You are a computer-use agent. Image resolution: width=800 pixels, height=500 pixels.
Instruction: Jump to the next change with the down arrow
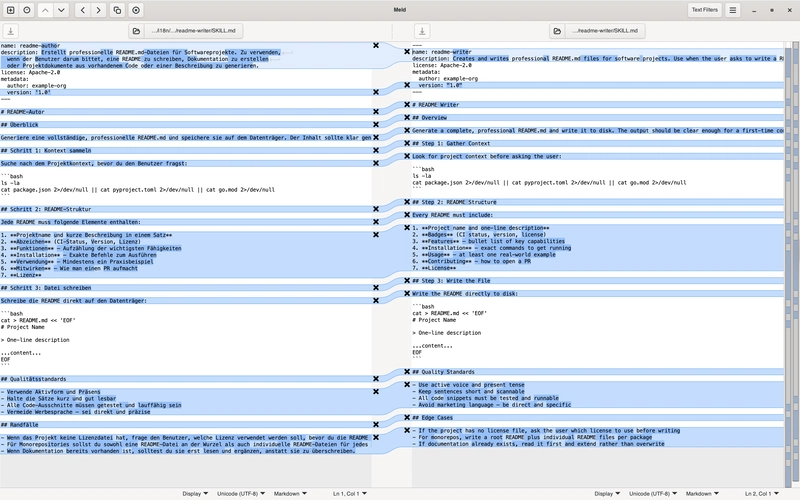coord(62,10)
